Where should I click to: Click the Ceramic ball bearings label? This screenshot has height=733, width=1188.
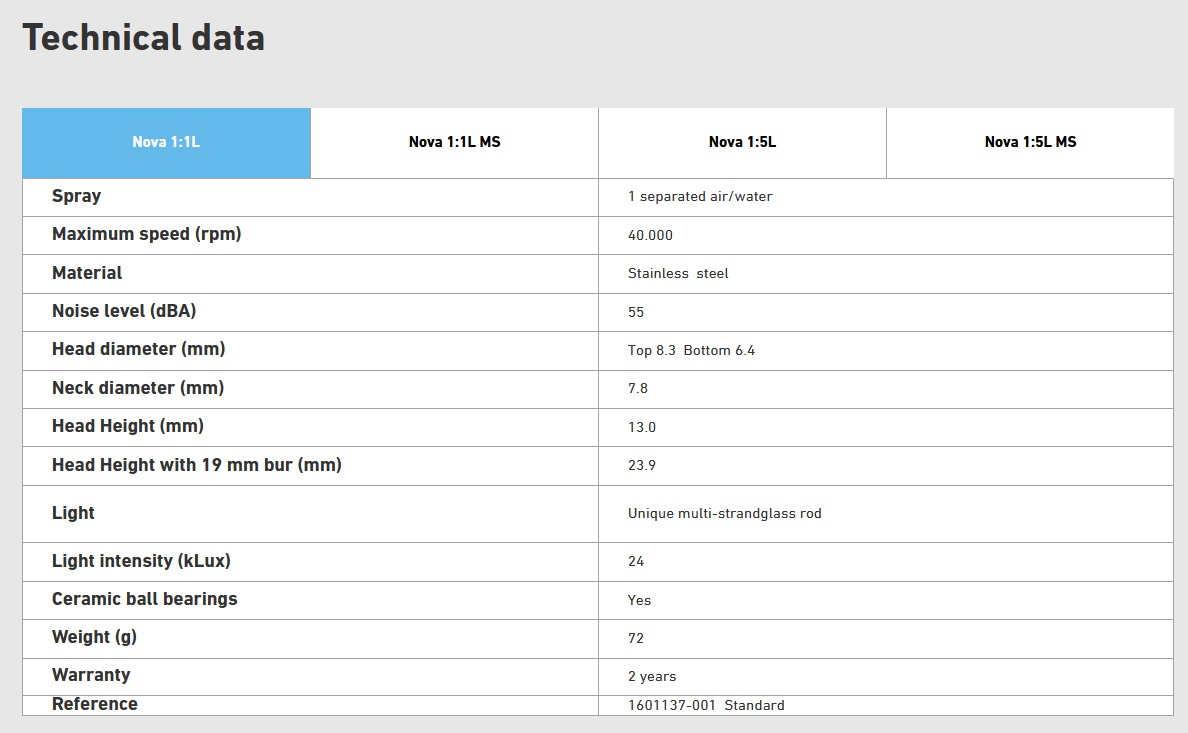pos(145,599)
